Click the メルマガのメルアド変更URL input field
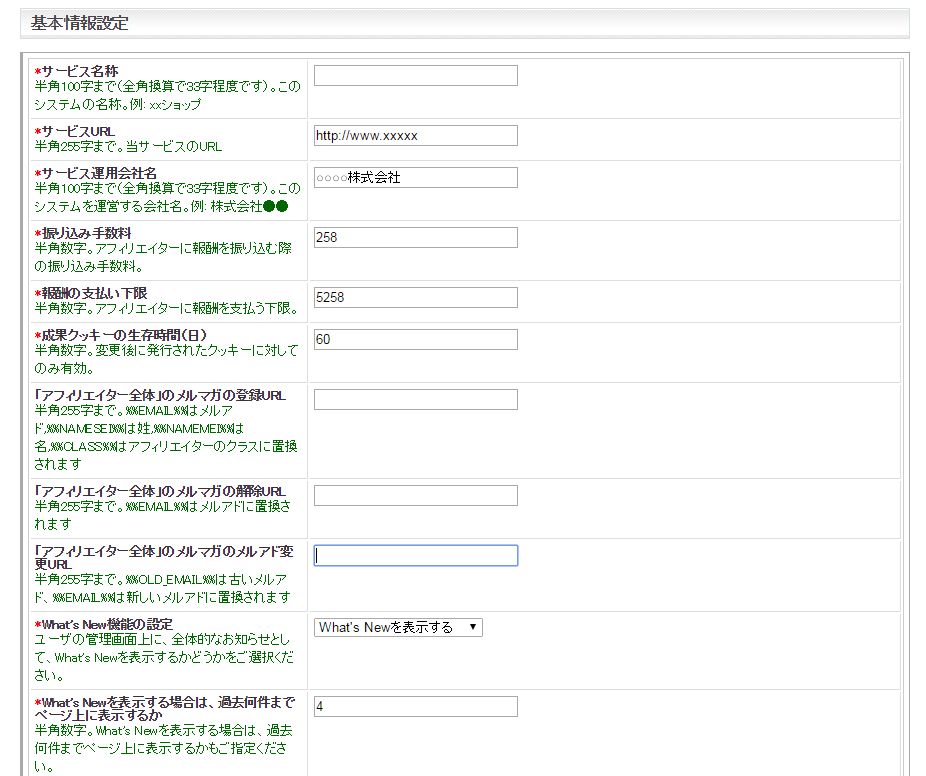Image resolution: width=926 pixels, height=776 pixels. coord(415,556)
